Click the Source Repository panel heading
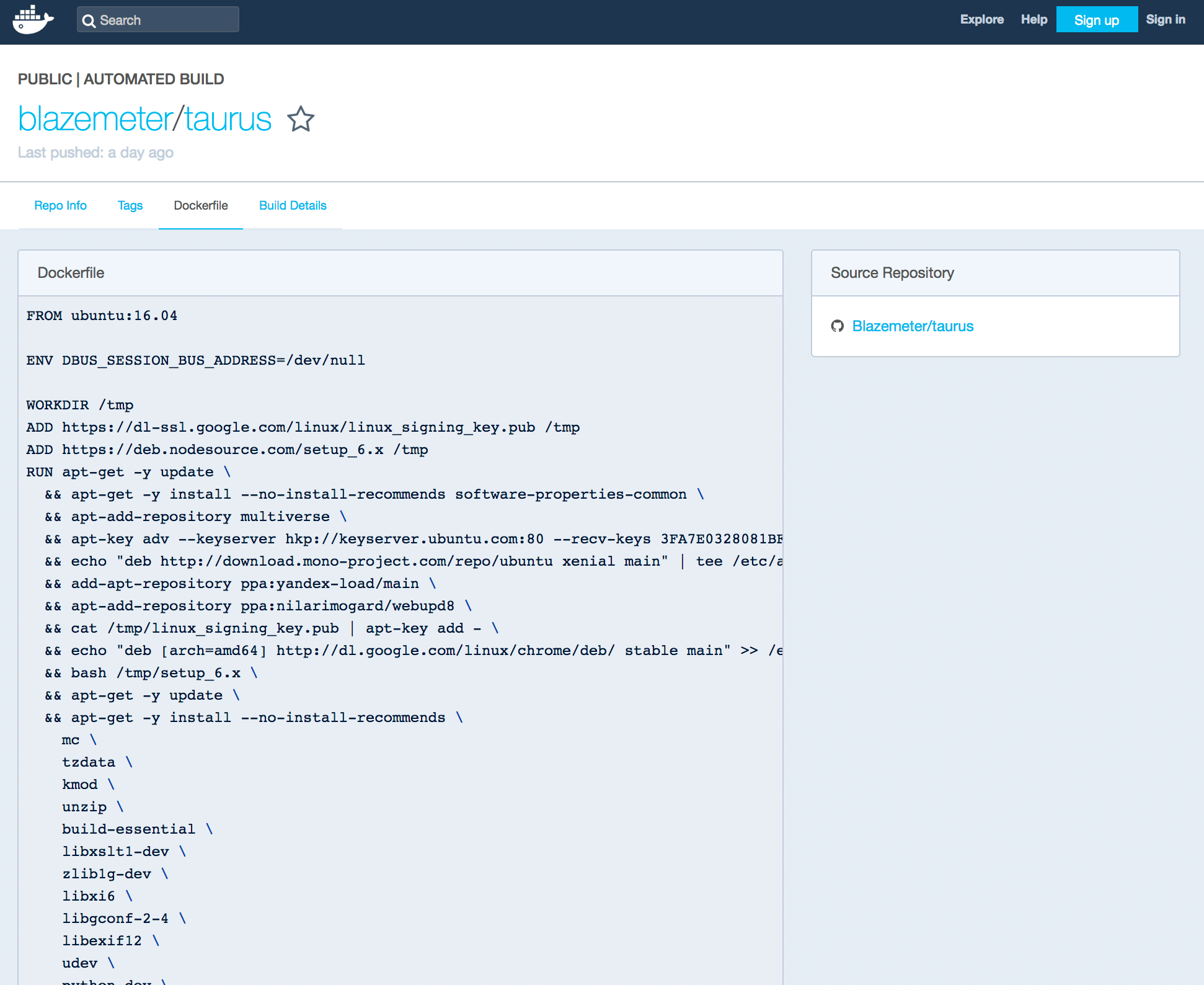 click(892, 273)
